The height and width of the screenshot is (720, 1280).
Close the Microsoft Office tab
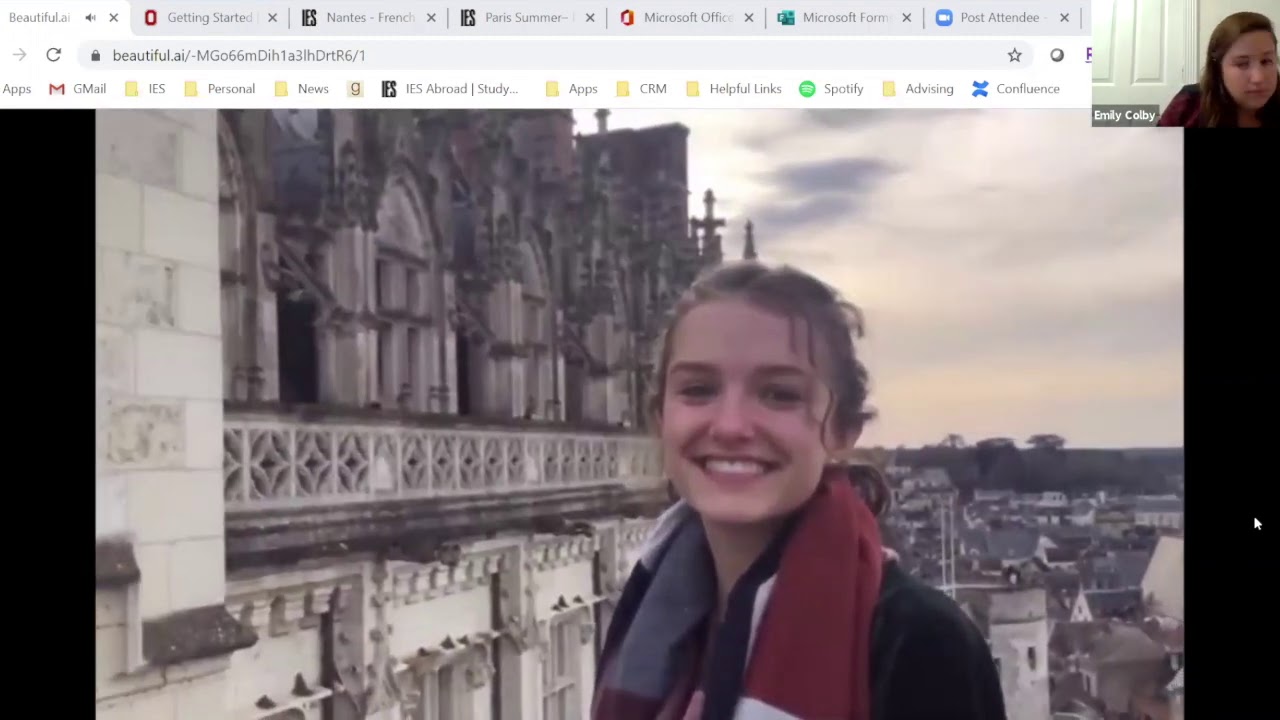(749, 18)
